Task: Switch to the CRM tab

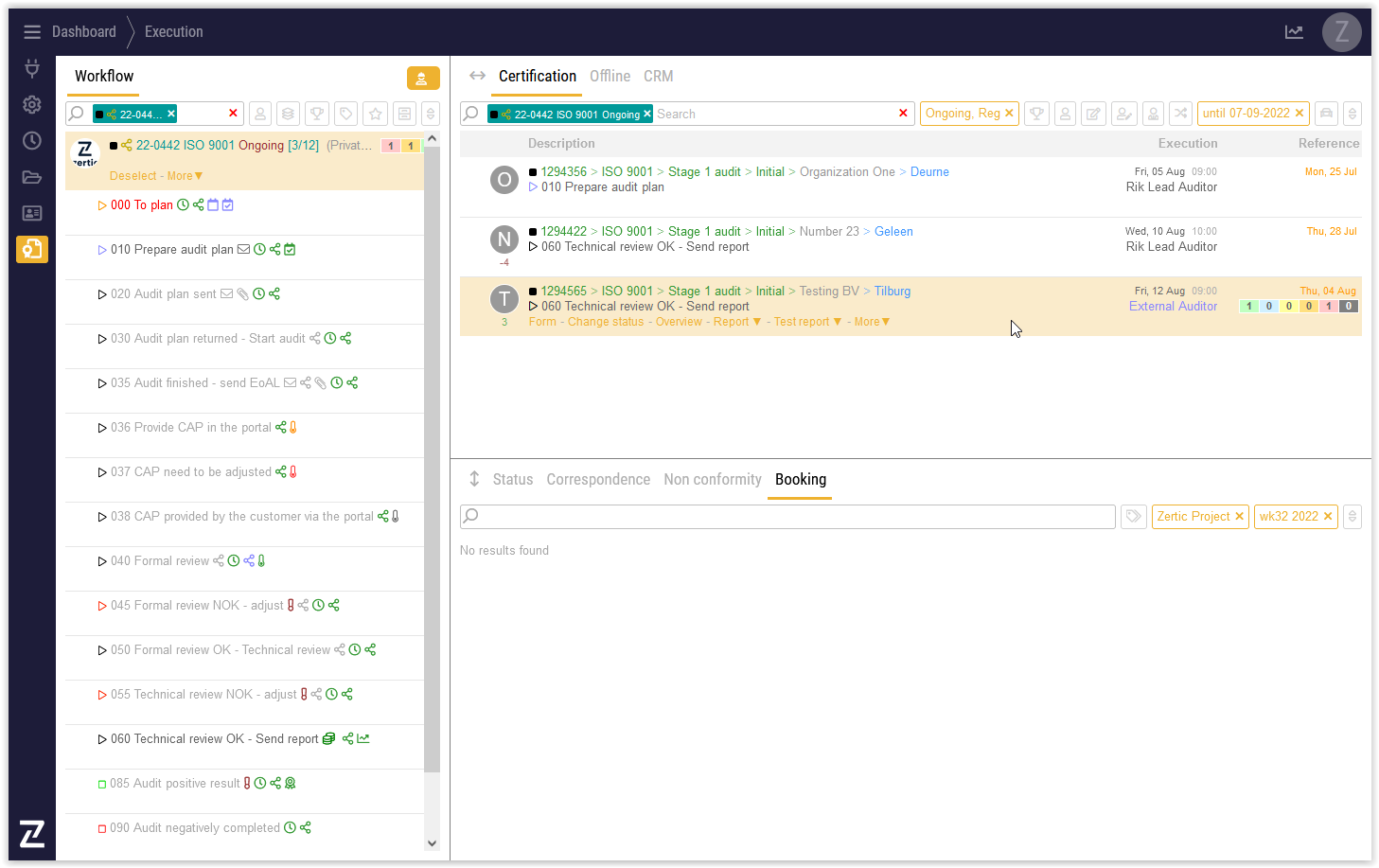Action: click(x=658, y=77)
